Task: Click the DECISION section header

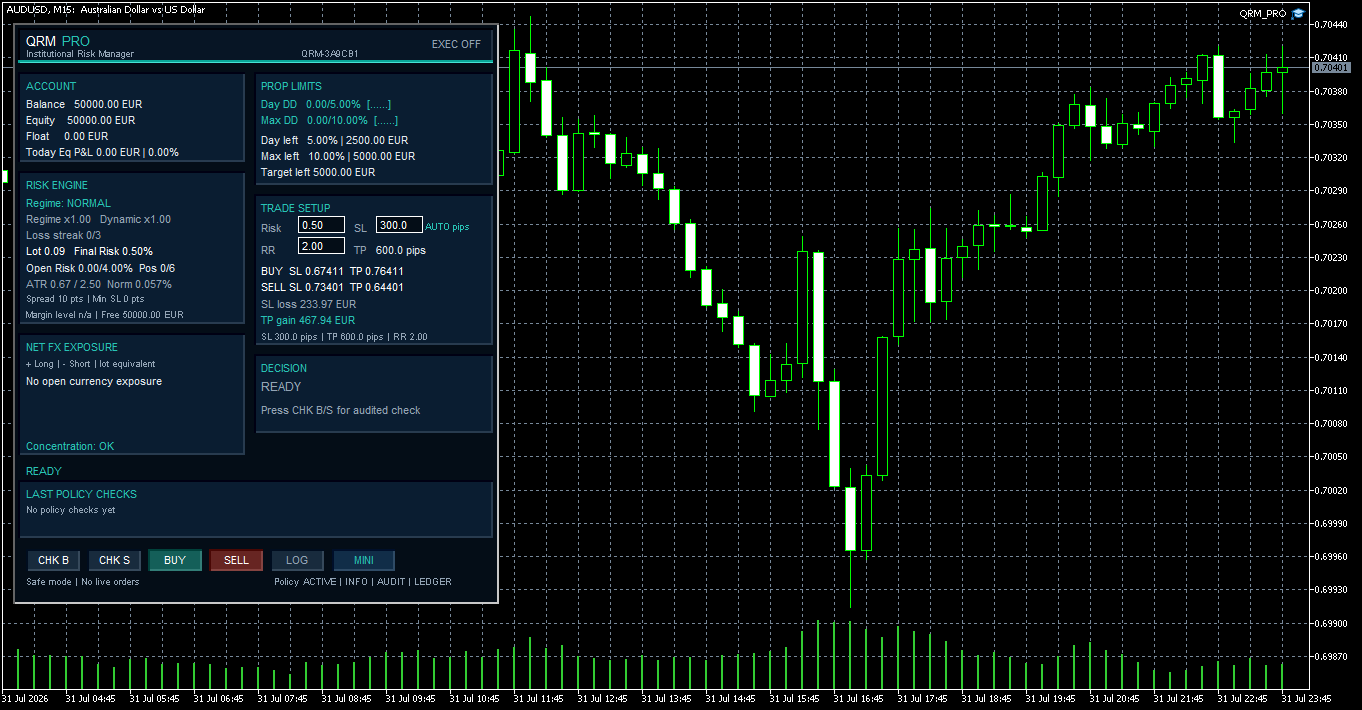Action: tap(284, 368)
